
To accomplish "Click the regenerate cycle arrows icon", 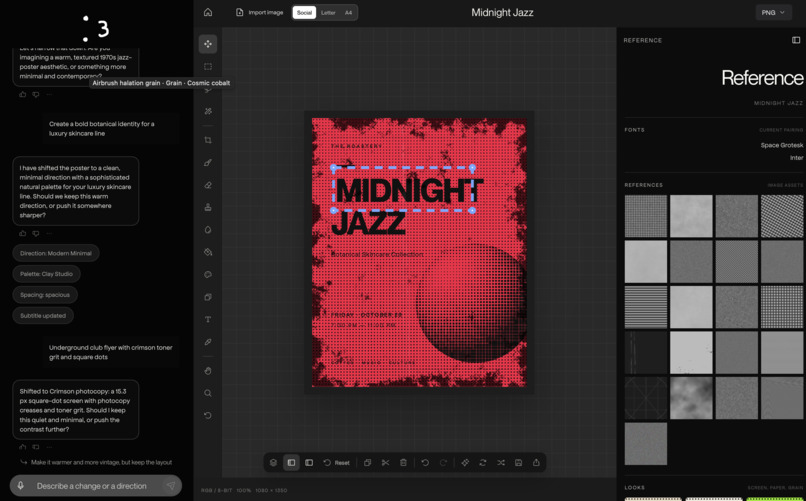I will click(x=483, y=462).
